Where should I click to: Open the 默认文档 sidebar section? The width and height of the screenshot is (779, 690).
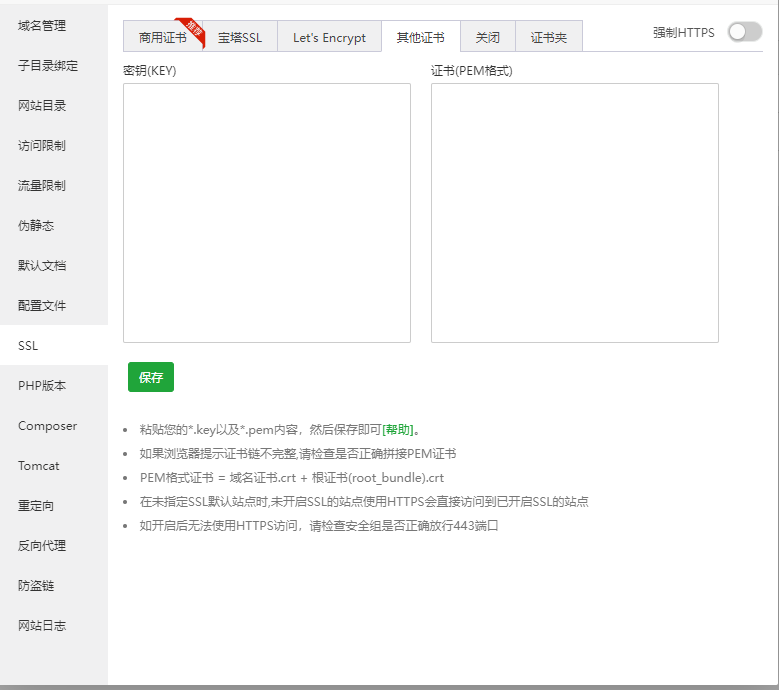pyautogui.click(x=54, y=265)
